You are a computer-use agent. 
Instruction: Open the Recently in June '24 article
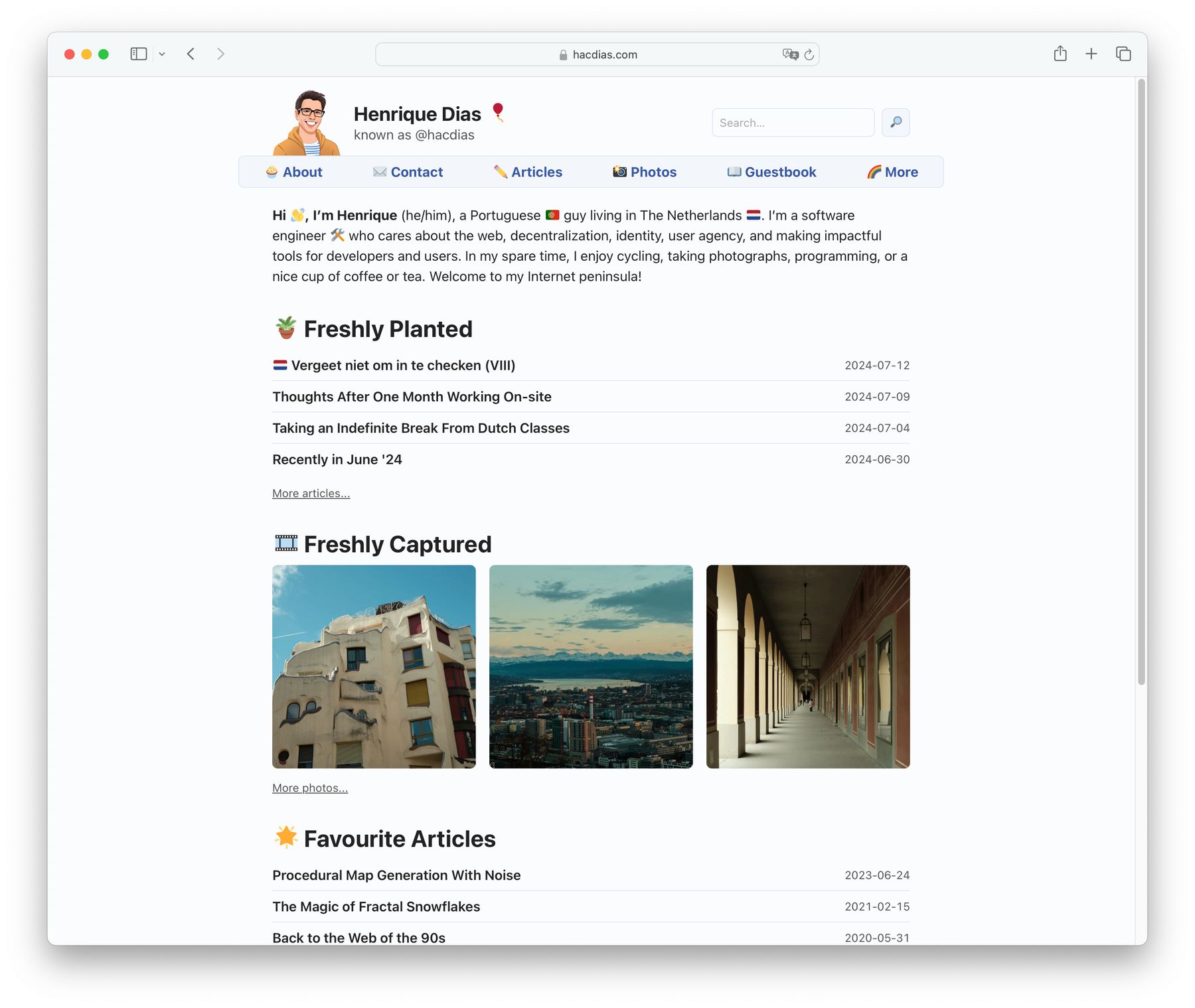(337, 459)
